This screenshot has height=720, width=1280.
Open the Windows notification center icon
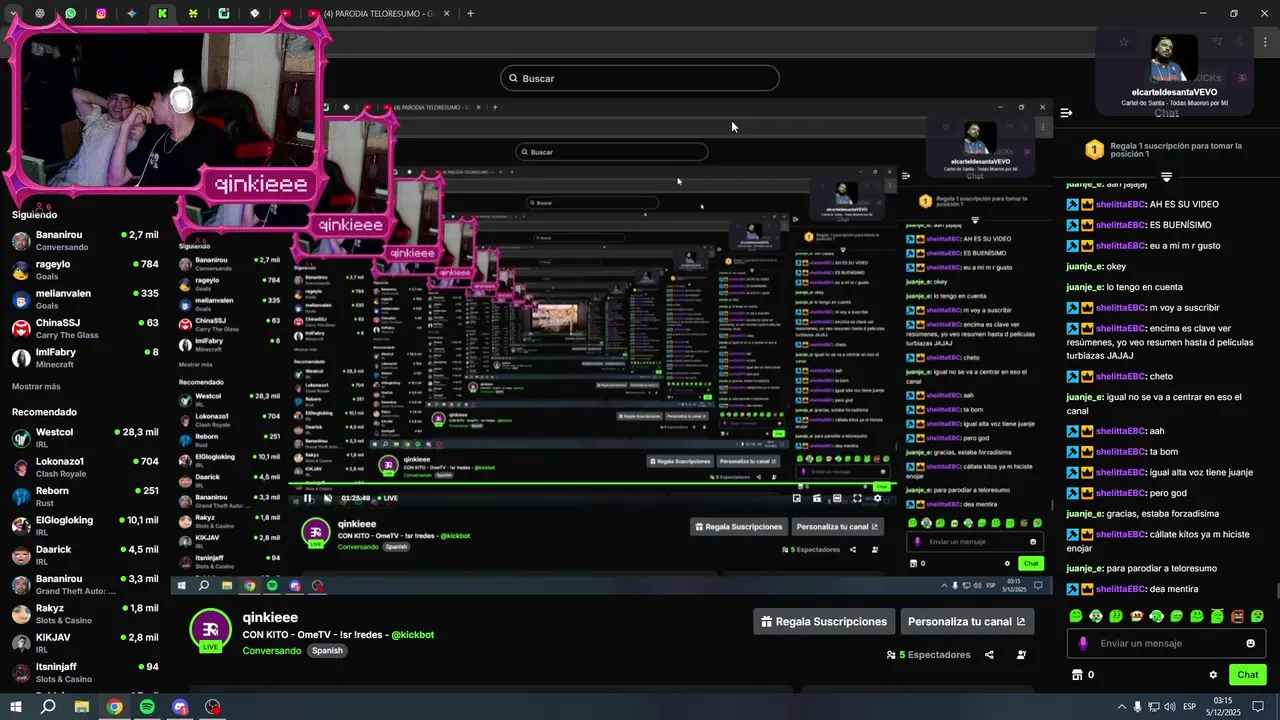pos(1258,707)
